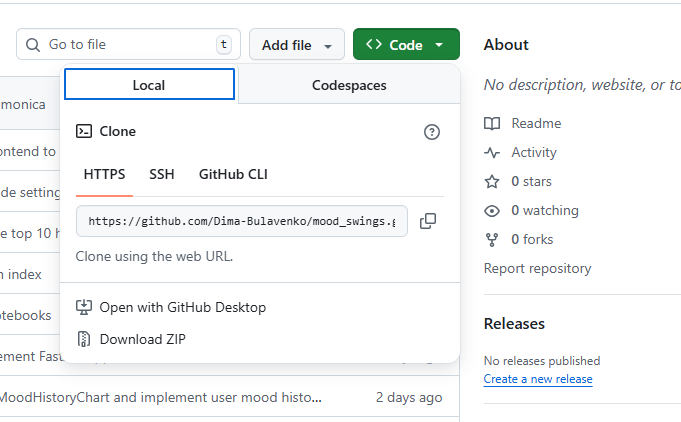This screenshot has height=422, width=681.
Task: Click the '2 days ago' commit timestamp
Action: pos(409,397)
